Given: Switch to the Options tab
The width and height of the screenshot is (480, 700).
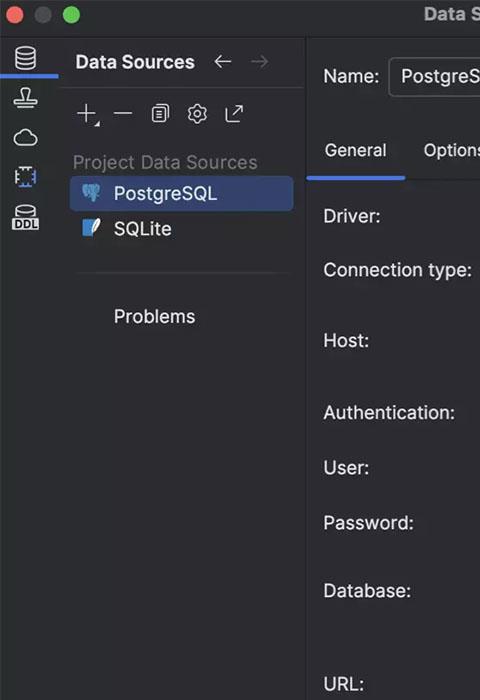Looking at the screenshot, I should [451, 150].
